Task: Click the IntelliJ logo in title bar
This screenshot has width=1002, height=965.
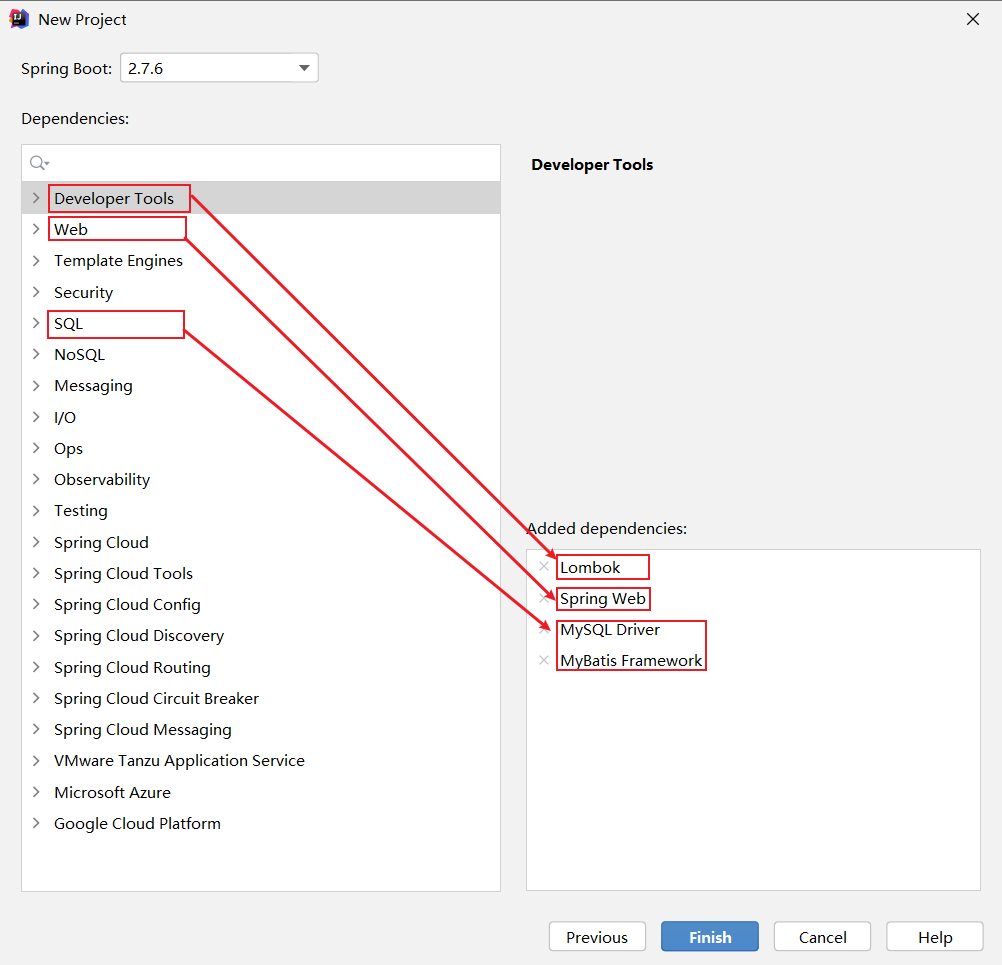Action: click(19, 19)
